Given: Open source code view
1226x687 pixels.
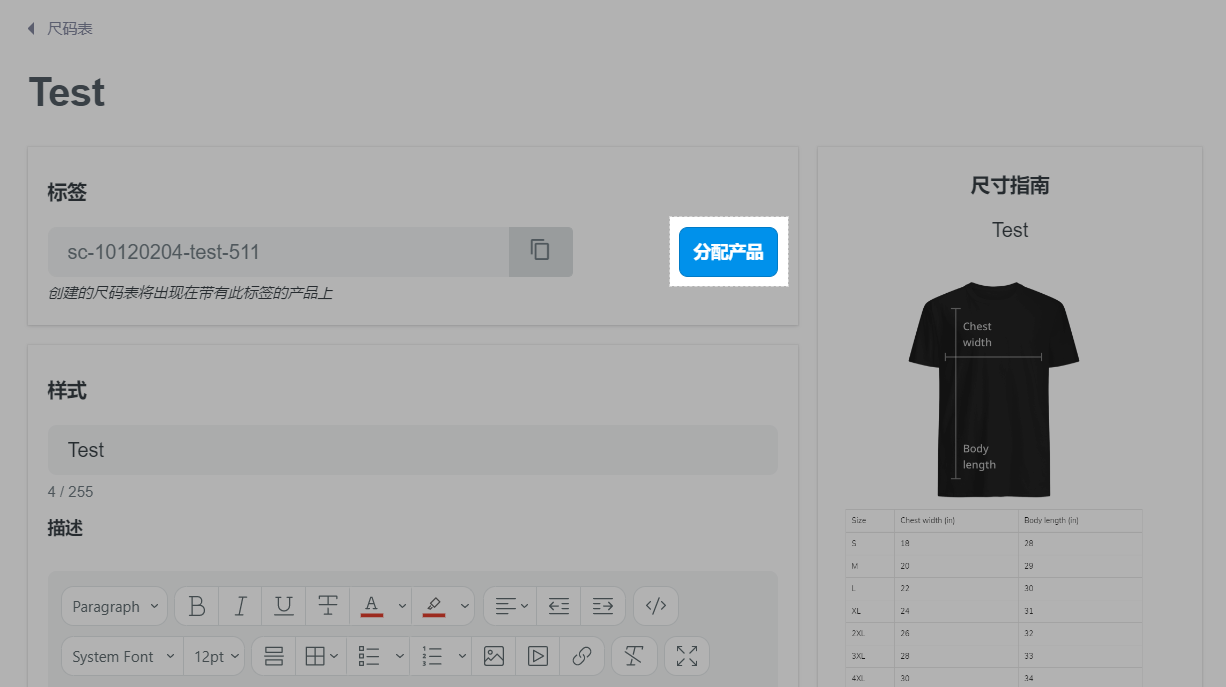Looking at the screenshot, I should tap(656, 606).
